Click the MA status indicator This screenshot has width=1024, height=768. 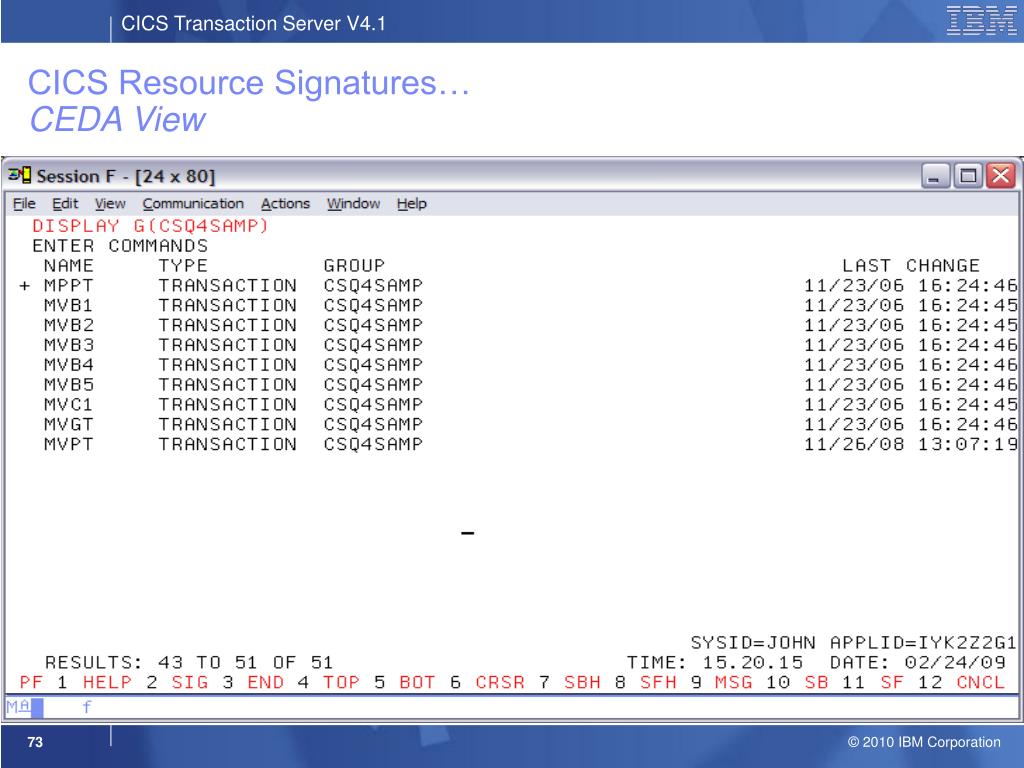18,707
